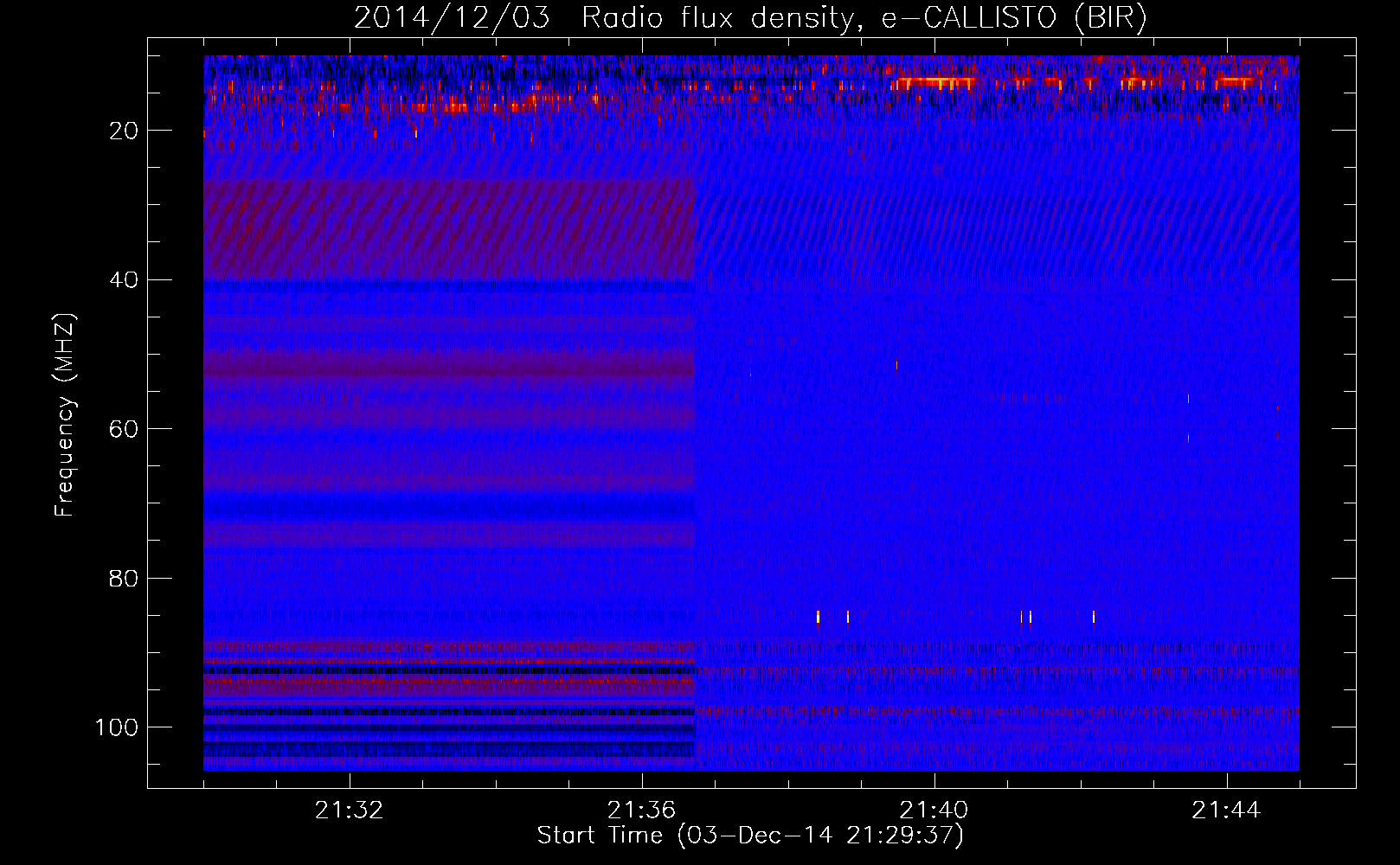Viewport: 1400px width, 865px height.
Task: Click the 21:32 time tick label
Action: pos(350,811)
